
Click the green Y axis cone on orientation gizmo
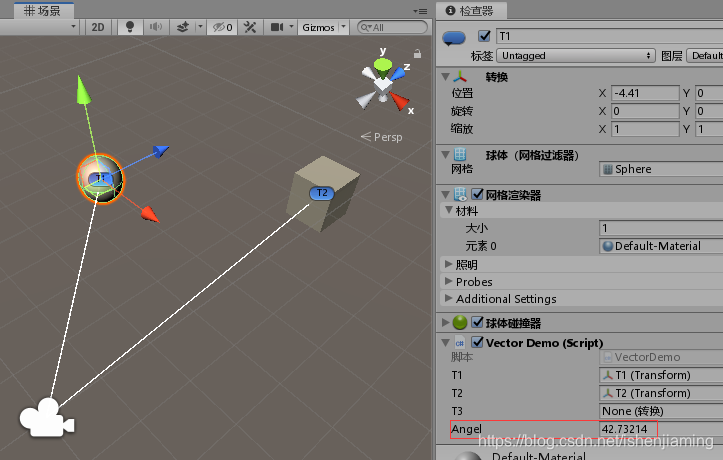click(x=383, y=67)
